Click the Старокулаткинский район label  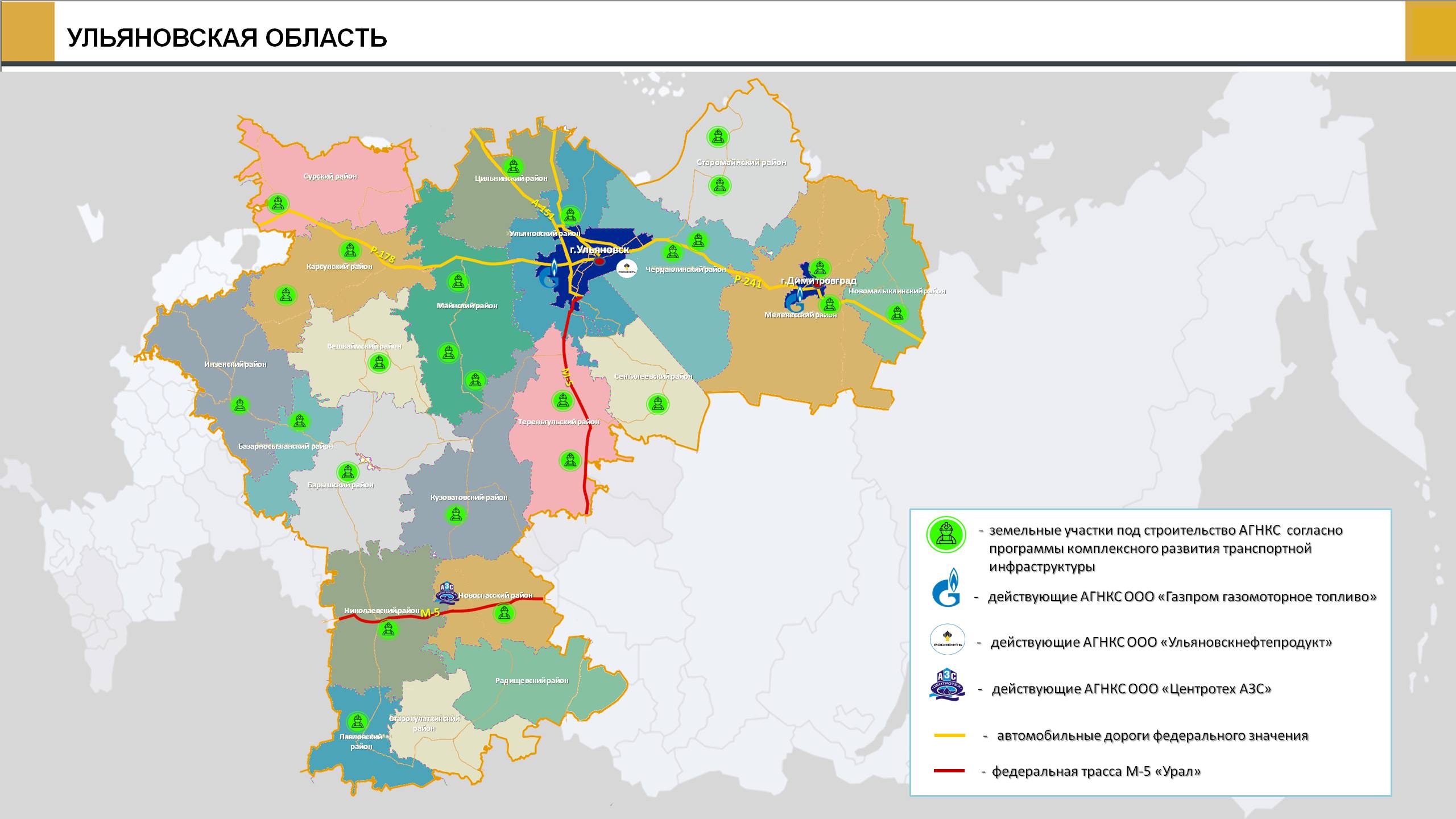tap(424, 723)
